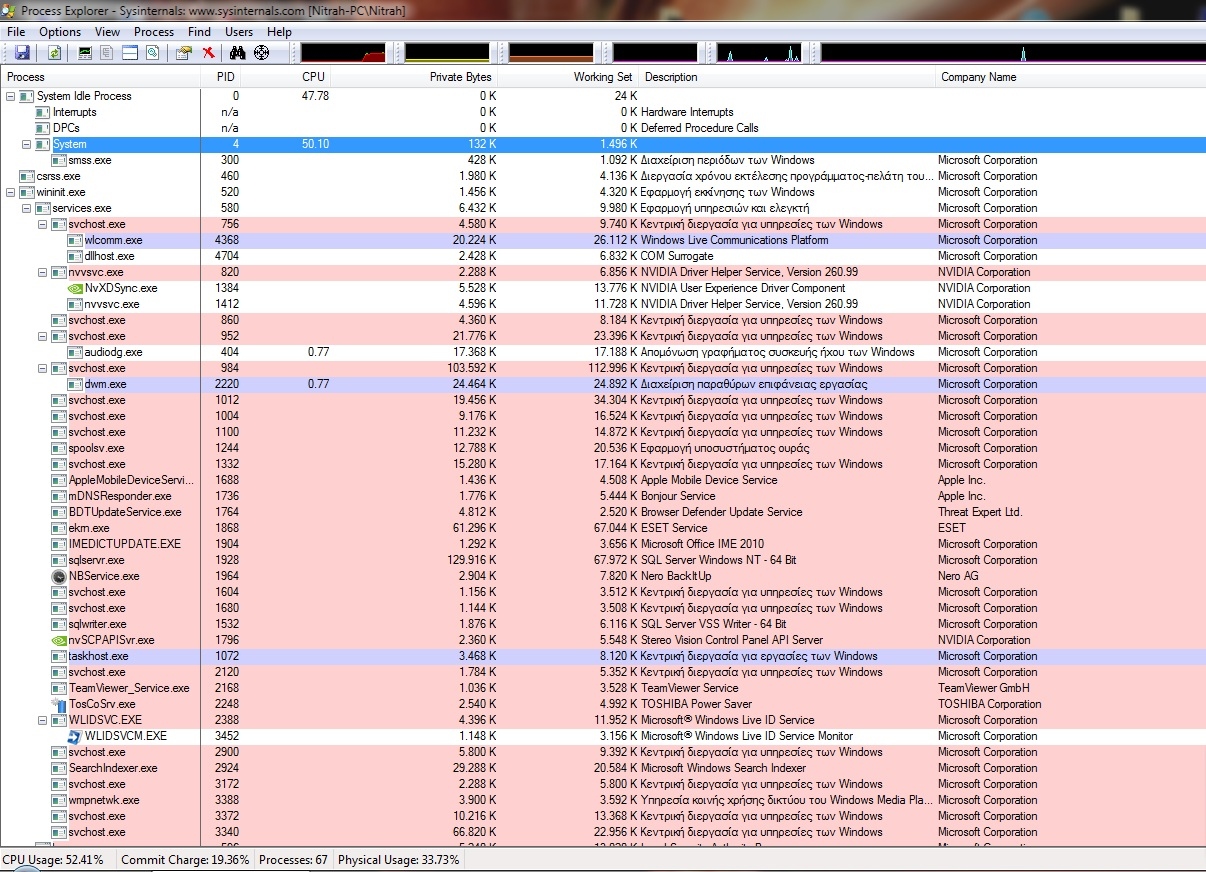
Task: Select the taskhost.exe process row
Action: pos(603,656)
